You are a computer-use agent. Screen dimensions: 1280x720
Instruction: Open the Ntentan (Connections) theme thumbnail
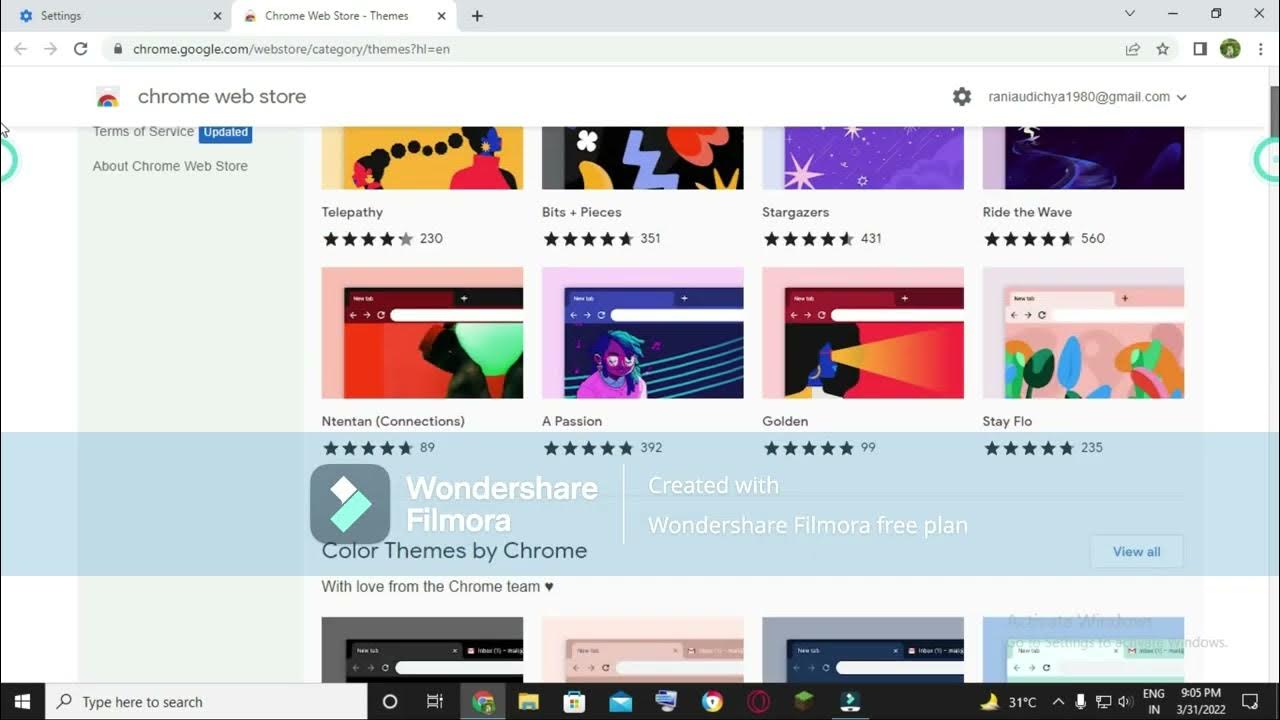coord(422,333)
